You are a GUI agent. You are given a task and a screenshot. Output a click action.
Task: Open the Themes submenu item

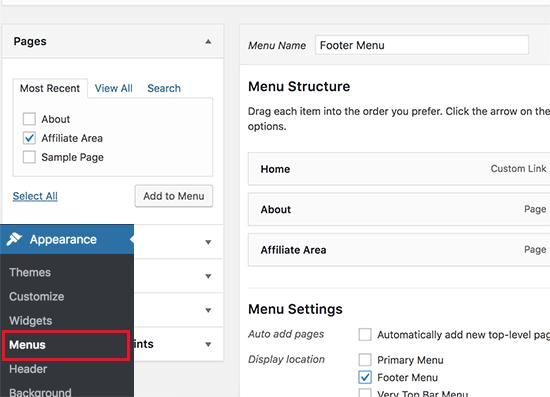tap(30, 272)
